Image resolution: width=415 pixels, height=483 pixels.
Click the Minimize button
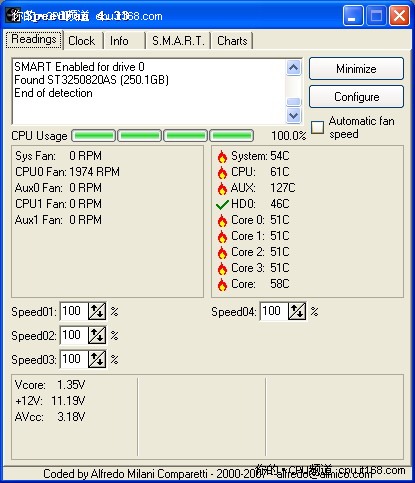tap(356, 69)
